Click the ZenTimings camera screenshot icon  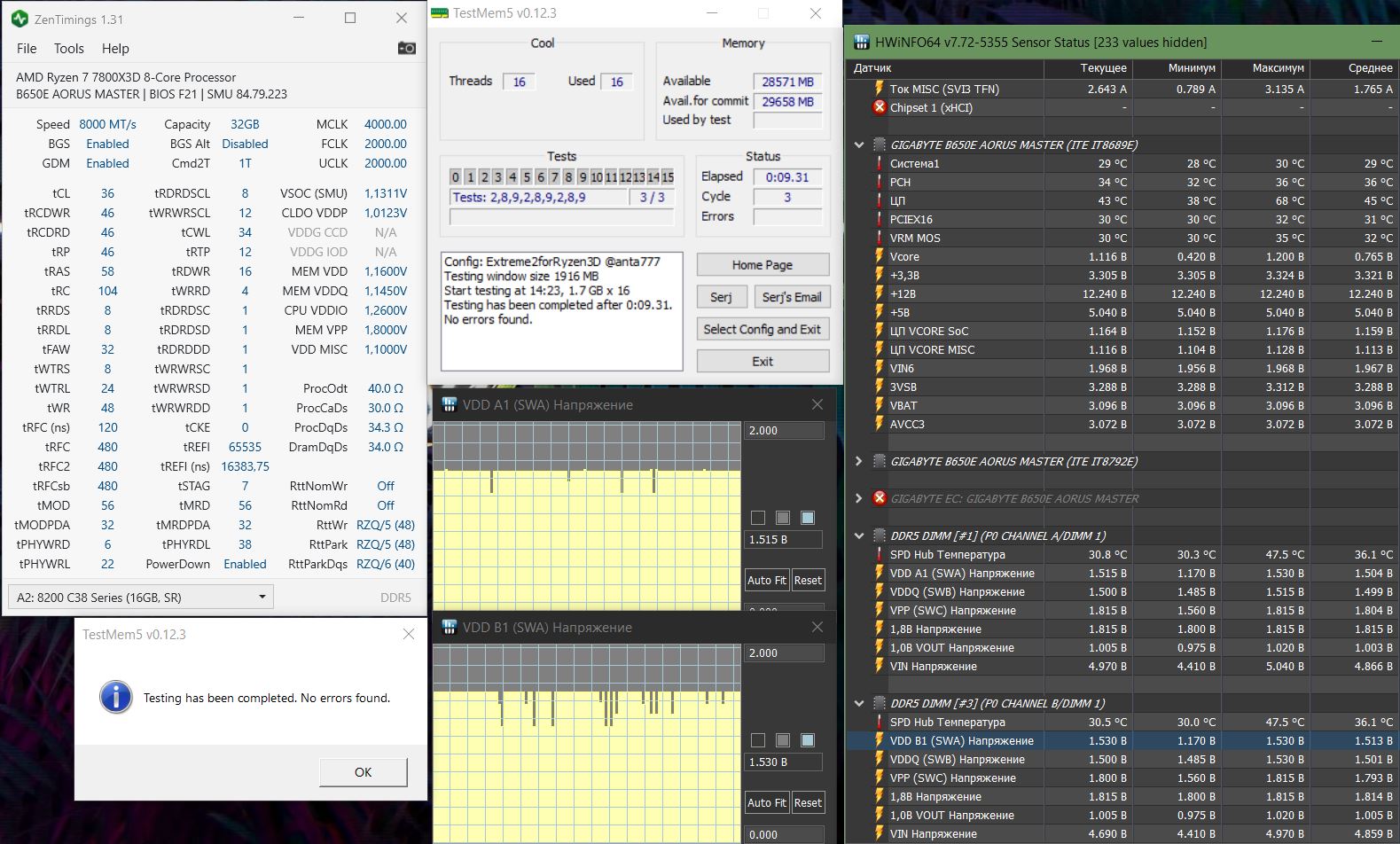point(406,48)
